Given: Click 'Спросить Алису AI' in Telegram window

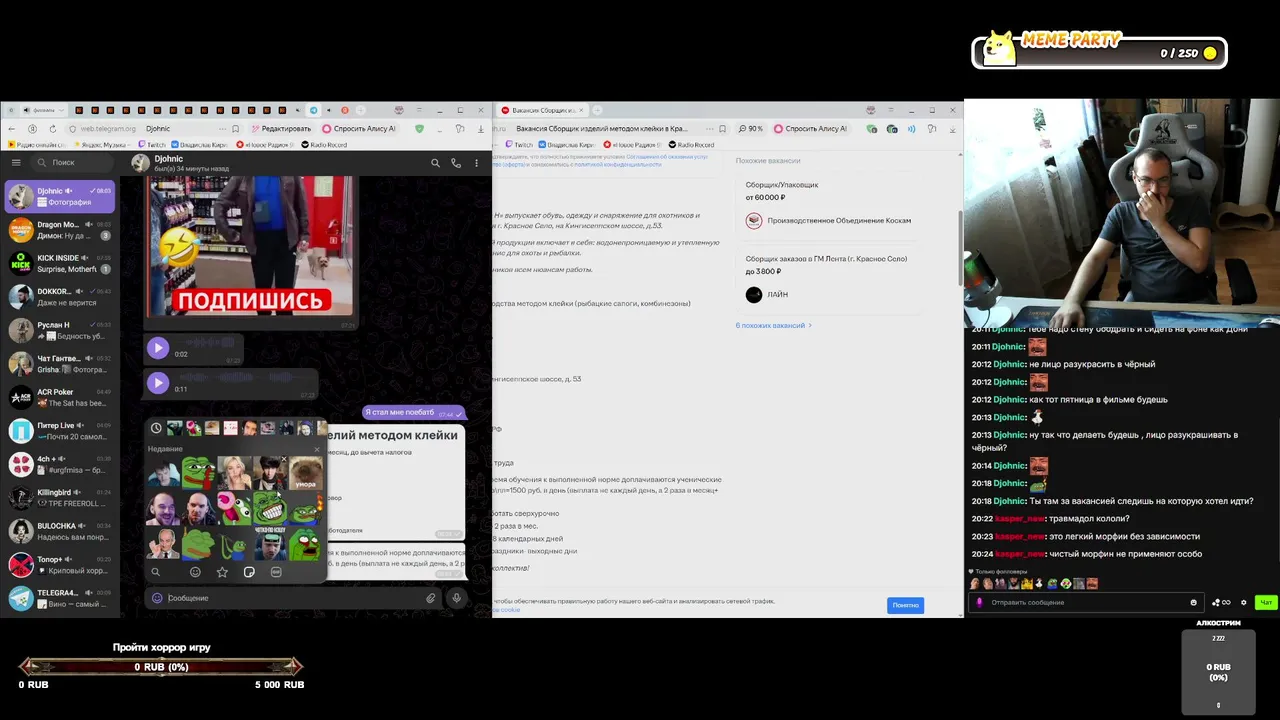Looking at the screenshot, I should 359,129.
